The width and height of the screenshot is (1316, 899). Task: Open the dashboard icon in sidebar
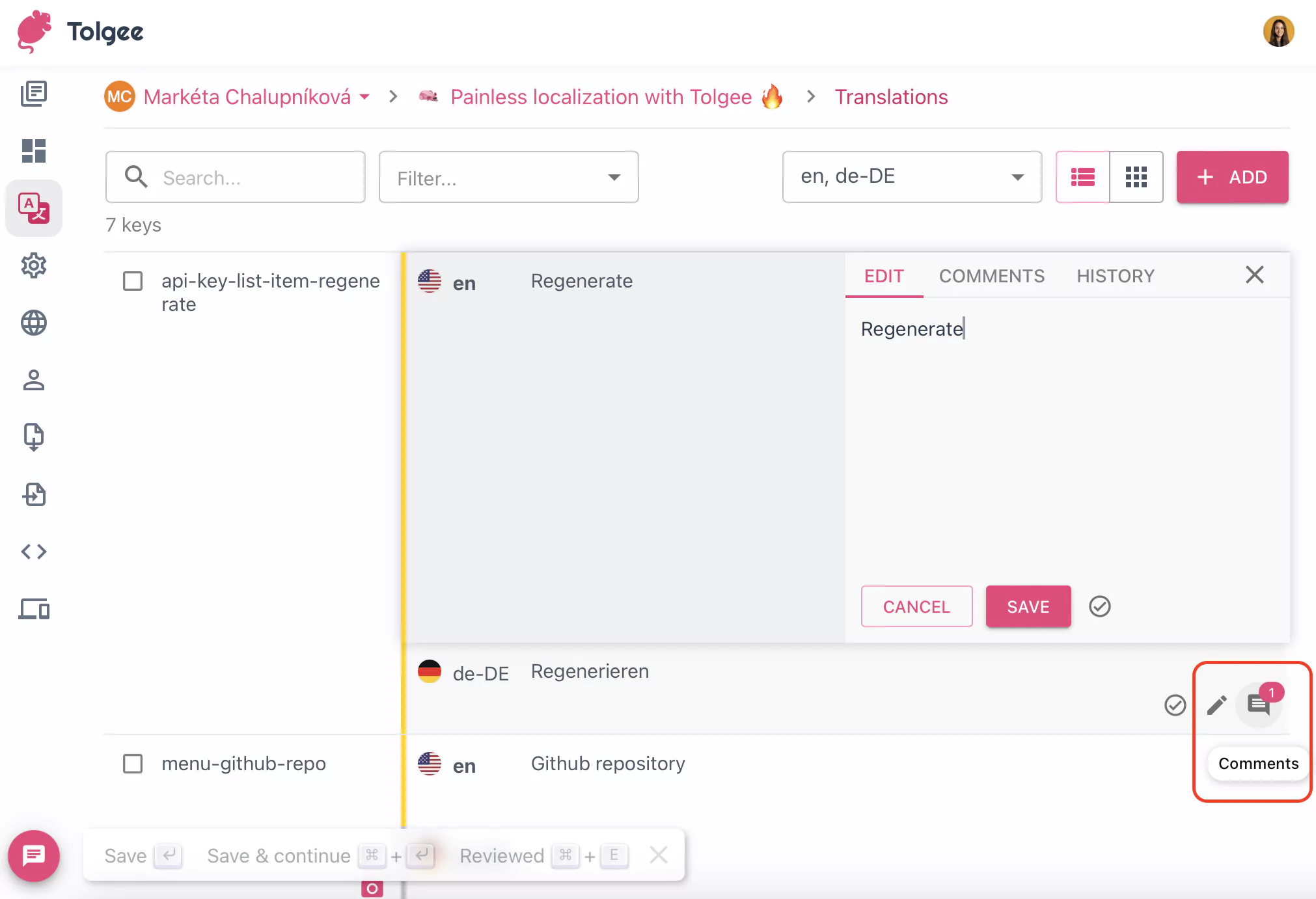34,151
